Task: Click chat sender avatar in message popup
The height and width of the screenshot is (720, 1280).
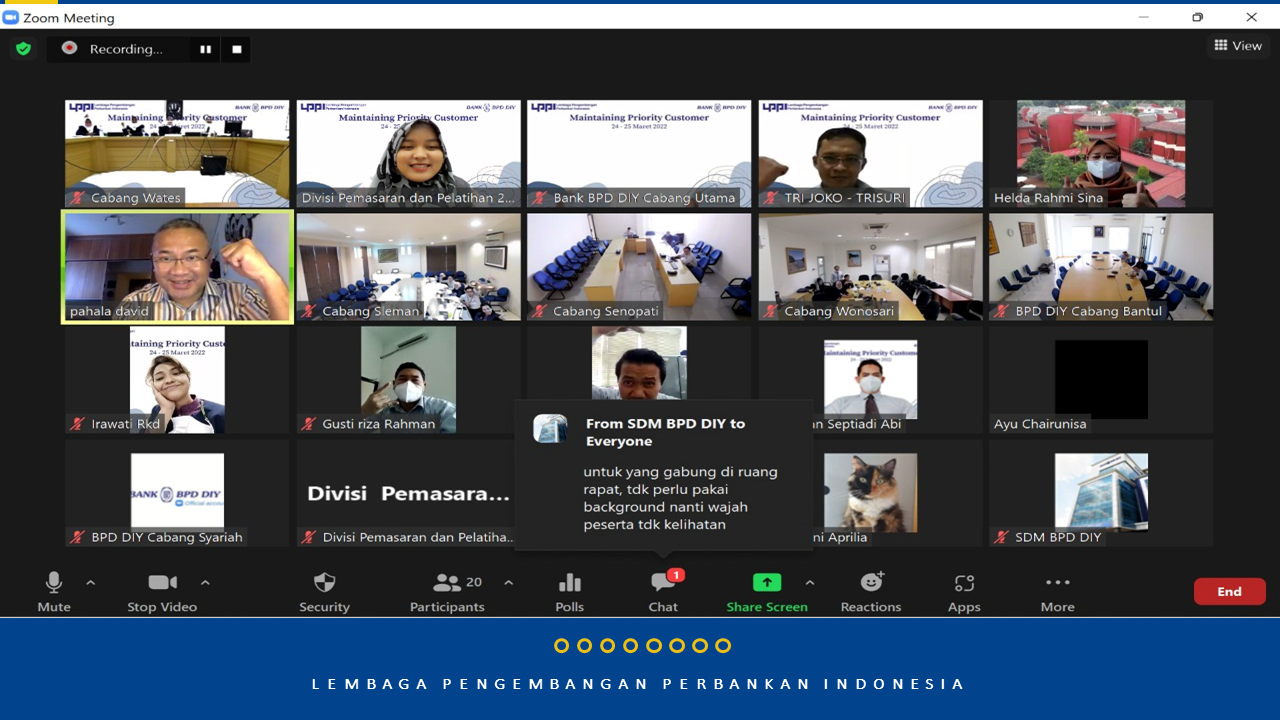Action: [550, 428]
